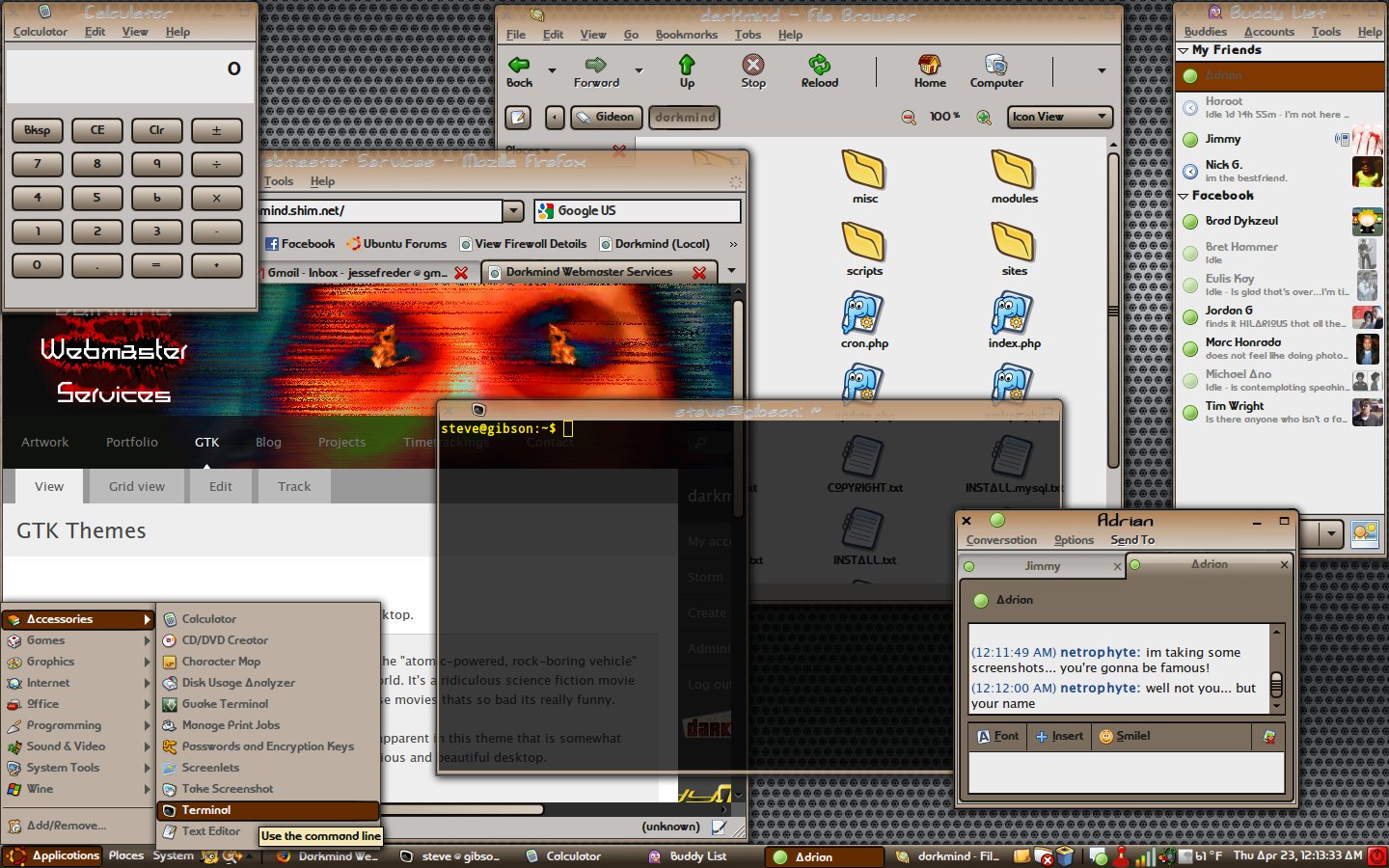Image resolution: width=1389 pixels, height=868 pixels.
Task: Click the Font button in chat window
Action: tap(997, 736)
